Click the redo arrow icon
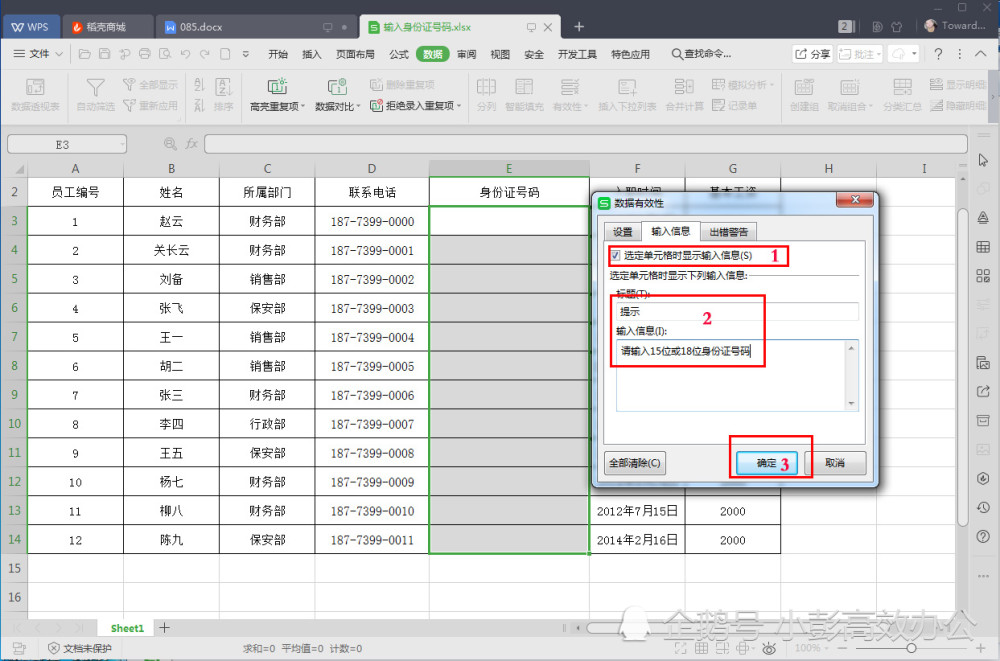 (205, 54)
